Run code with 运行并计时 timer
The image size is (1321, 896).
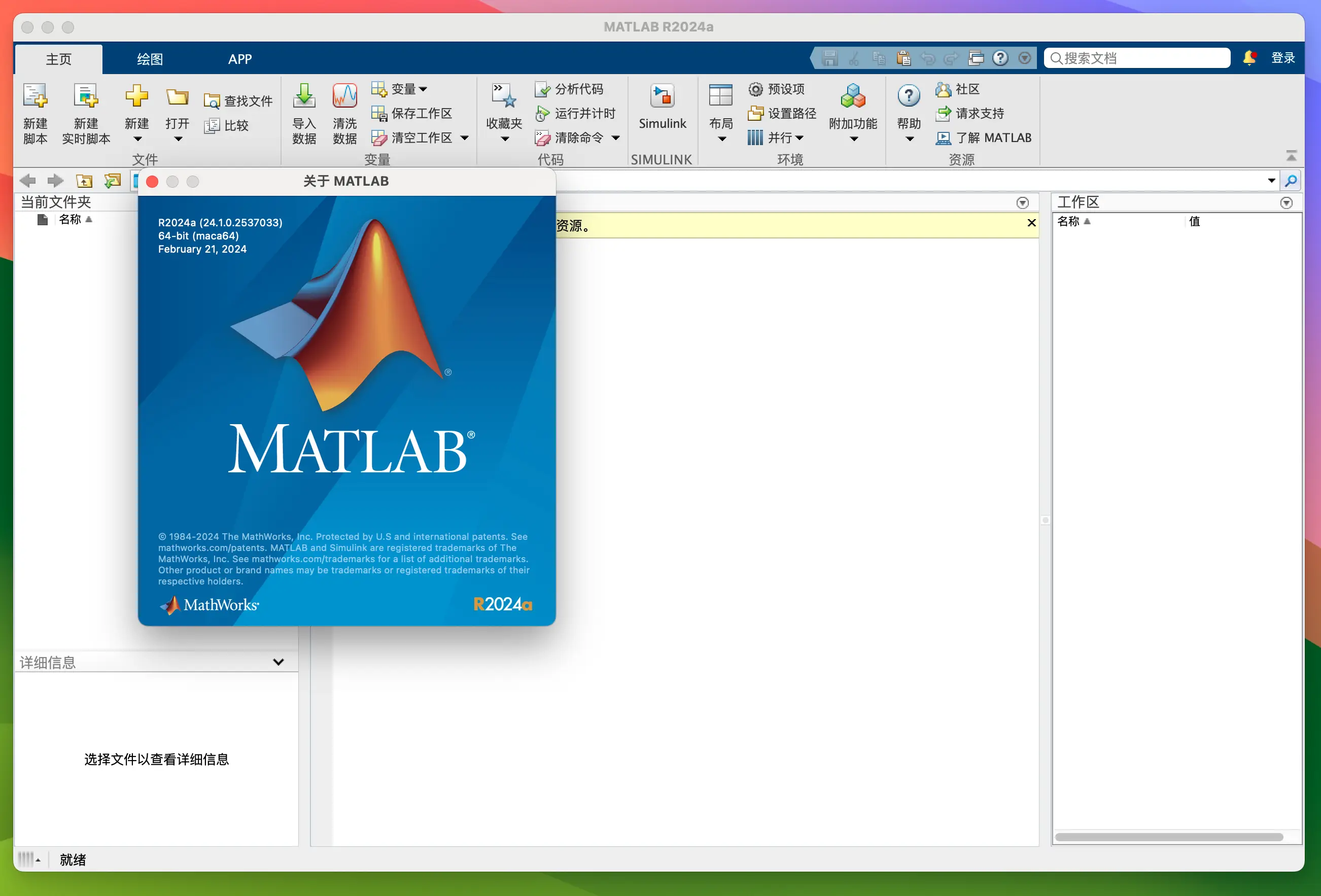tap(576, 113)
